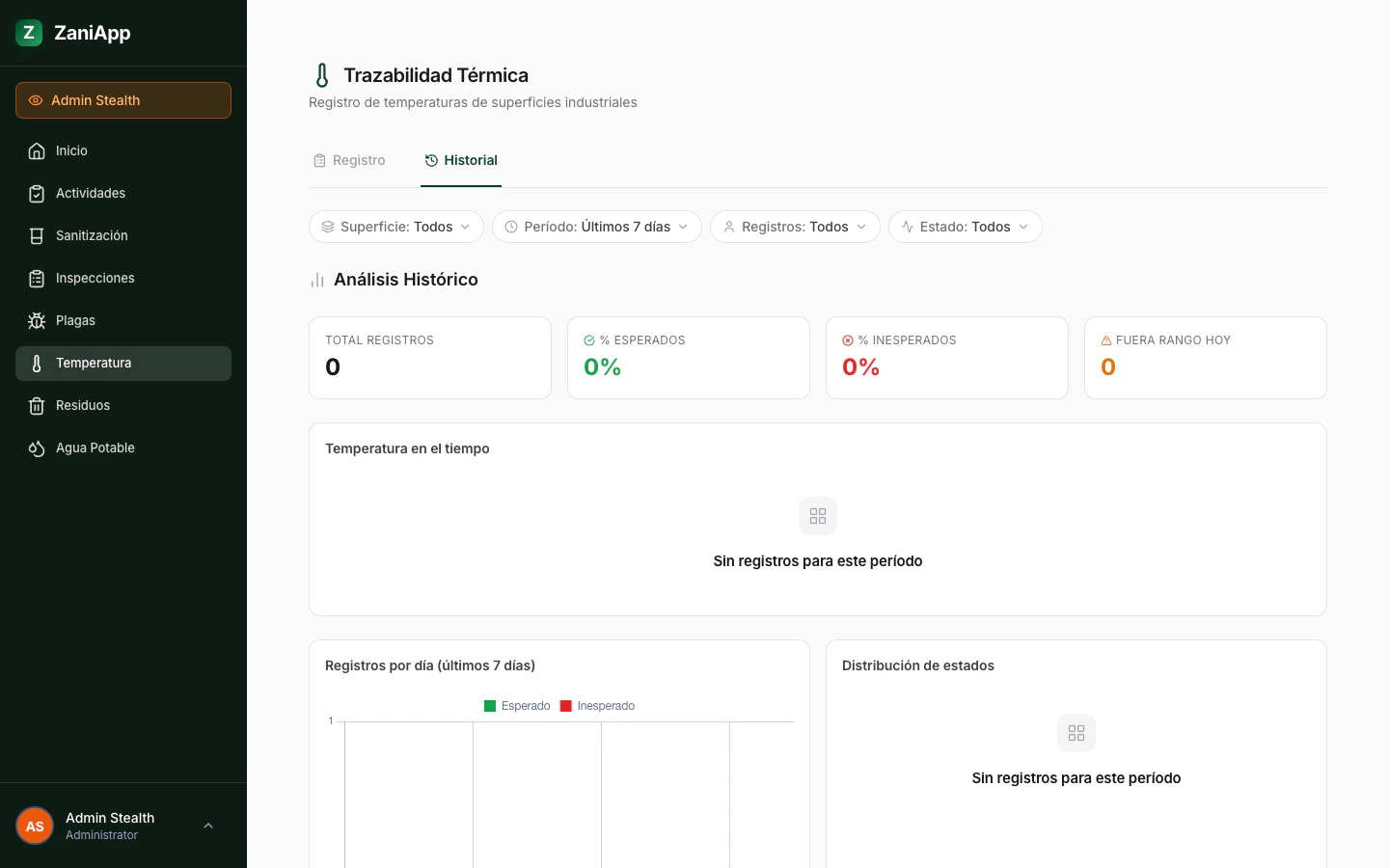Click the bar chart plot area
The width and height of the screenshot is (1389, 868).
coord(569,795)
